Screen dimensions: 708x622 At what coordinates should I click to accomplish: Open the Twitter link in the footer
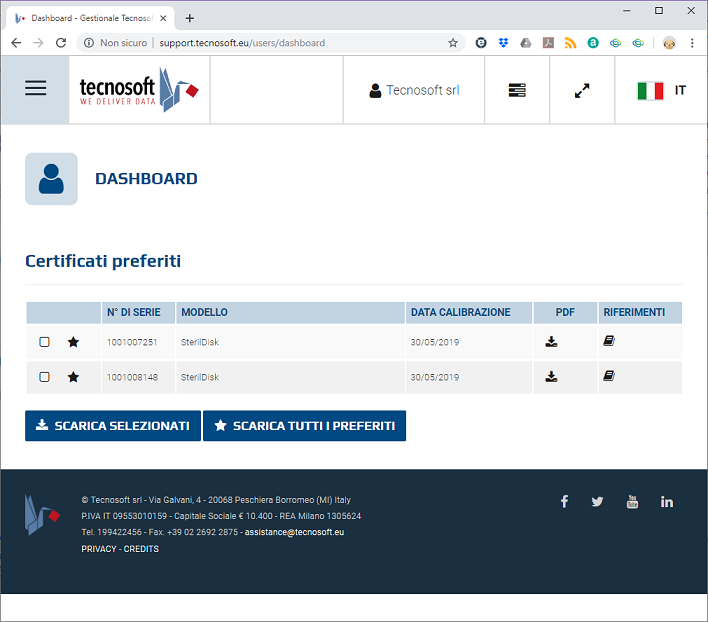pos(597,501)
